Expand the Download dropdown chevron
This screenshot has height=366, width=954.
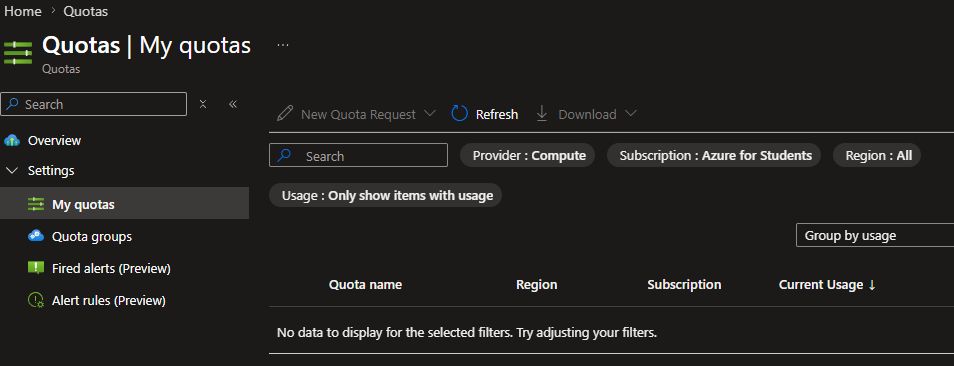(x=631, y=114)
